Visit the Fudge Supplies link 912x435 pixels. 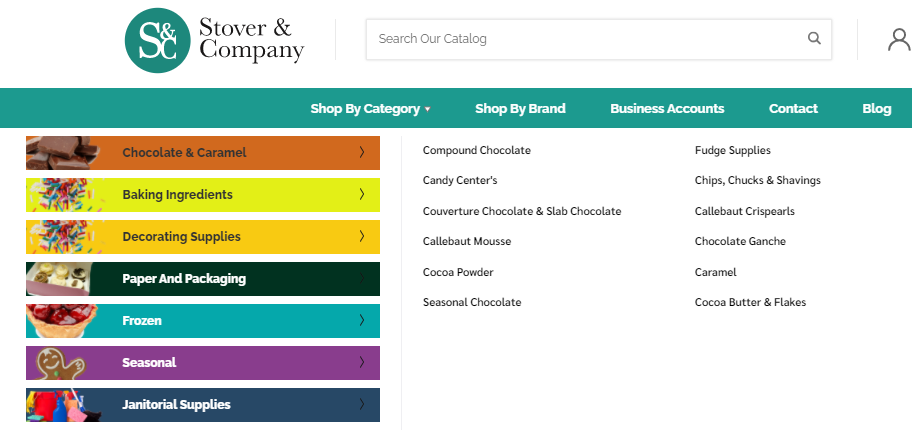[733, 151]
